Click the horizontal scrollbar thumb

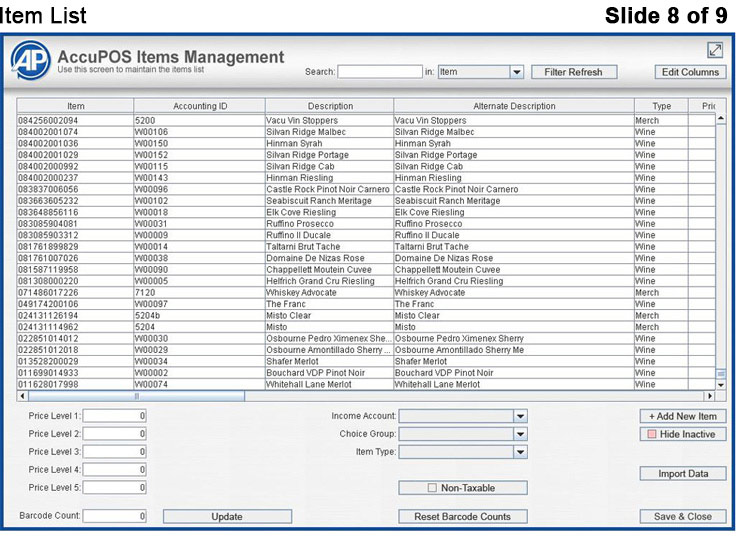(x=136, y=396)
